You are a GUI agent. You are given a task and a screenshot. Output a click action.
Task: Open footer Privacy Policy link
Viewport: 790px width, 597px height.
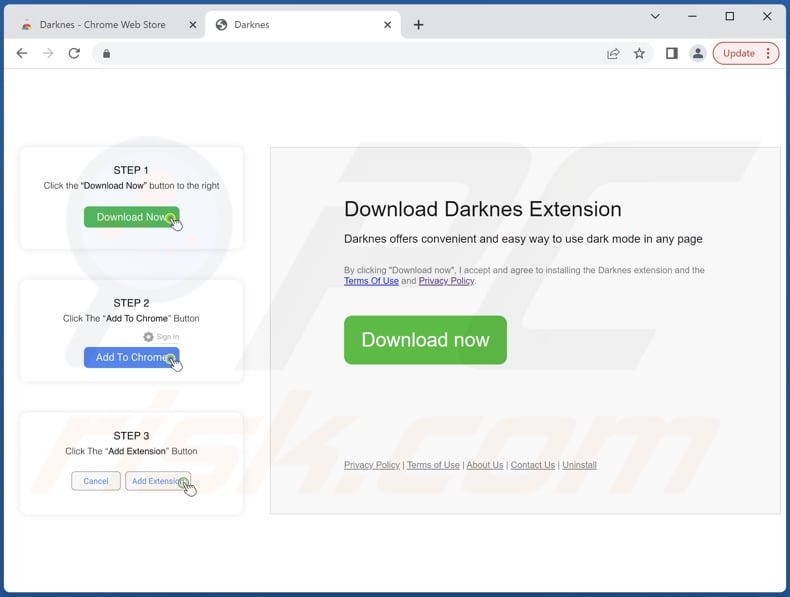coord(372,465)
